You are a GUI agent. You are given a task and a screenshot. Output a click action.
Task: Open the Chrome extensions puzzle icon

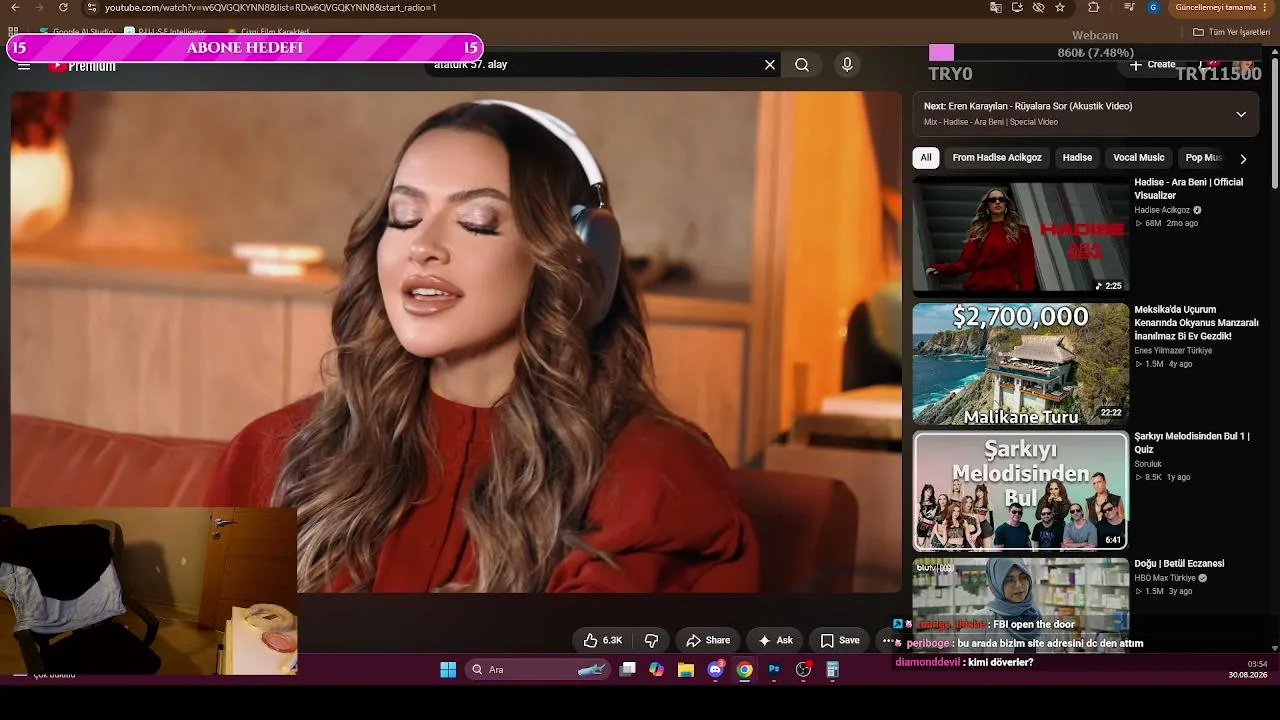(1093, 8)
